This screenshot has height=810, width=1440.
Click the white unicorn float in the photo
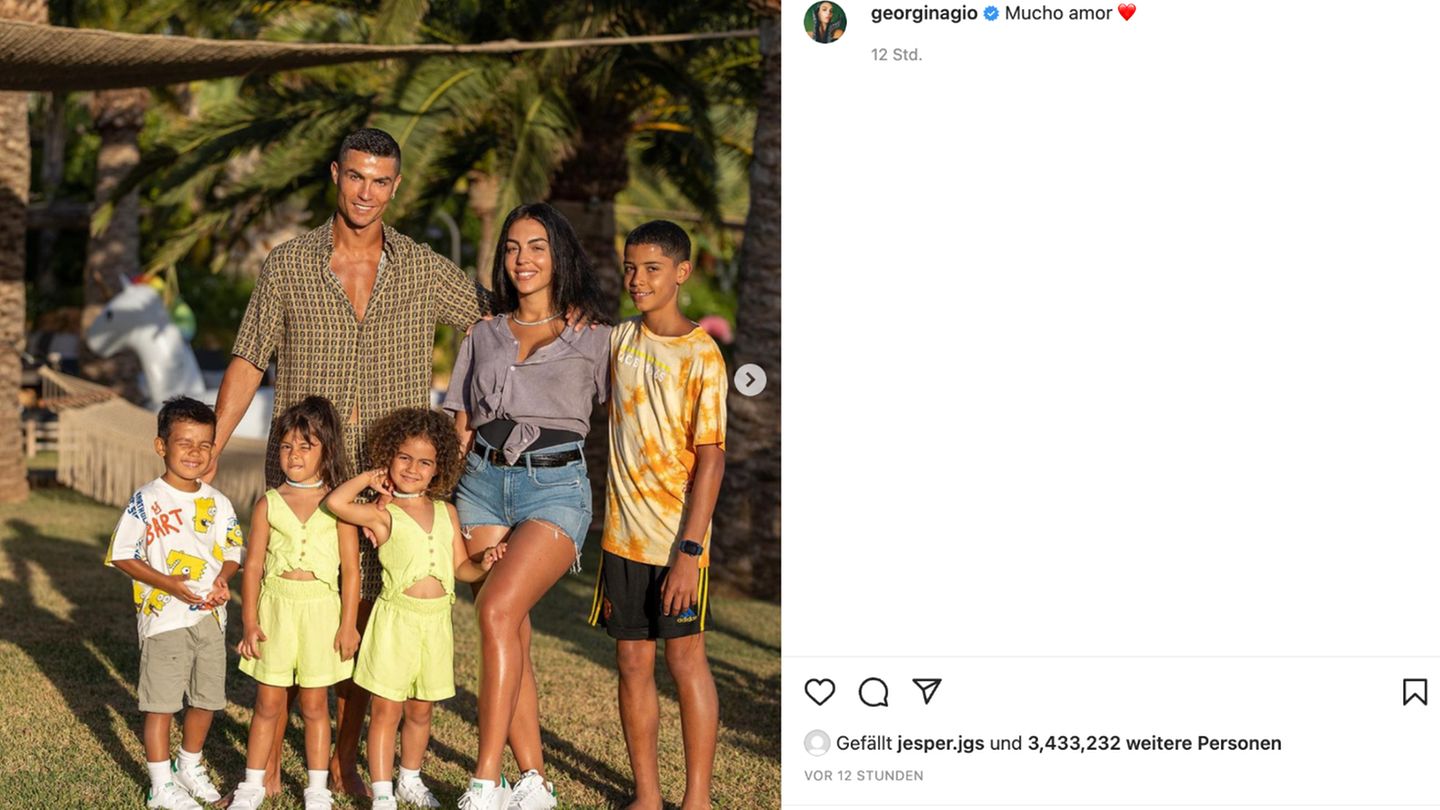(x=145, y=340)
